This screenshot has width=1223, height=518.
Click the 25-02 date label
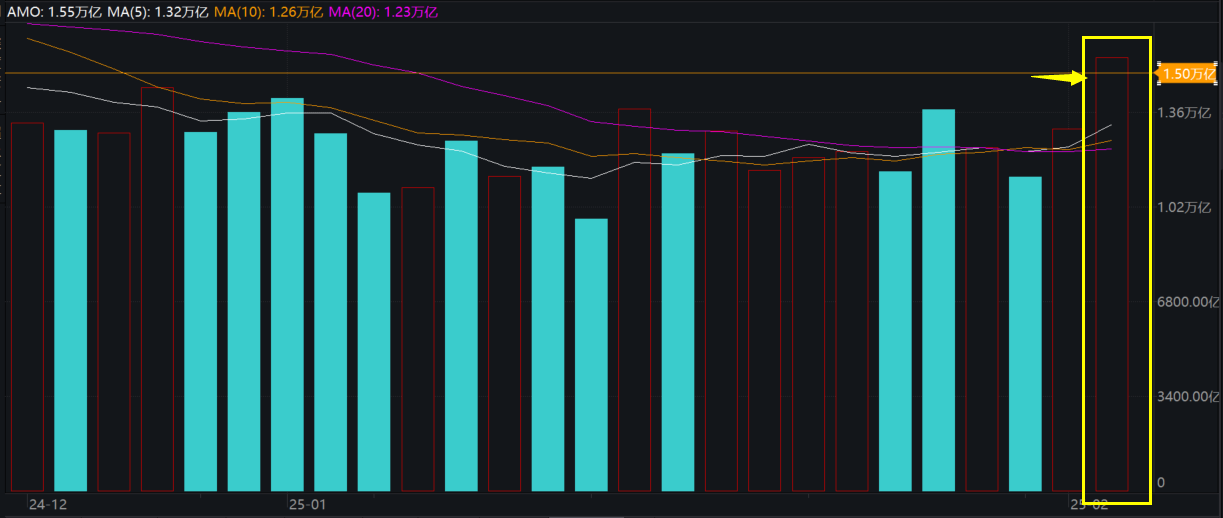click(1090, 504)
